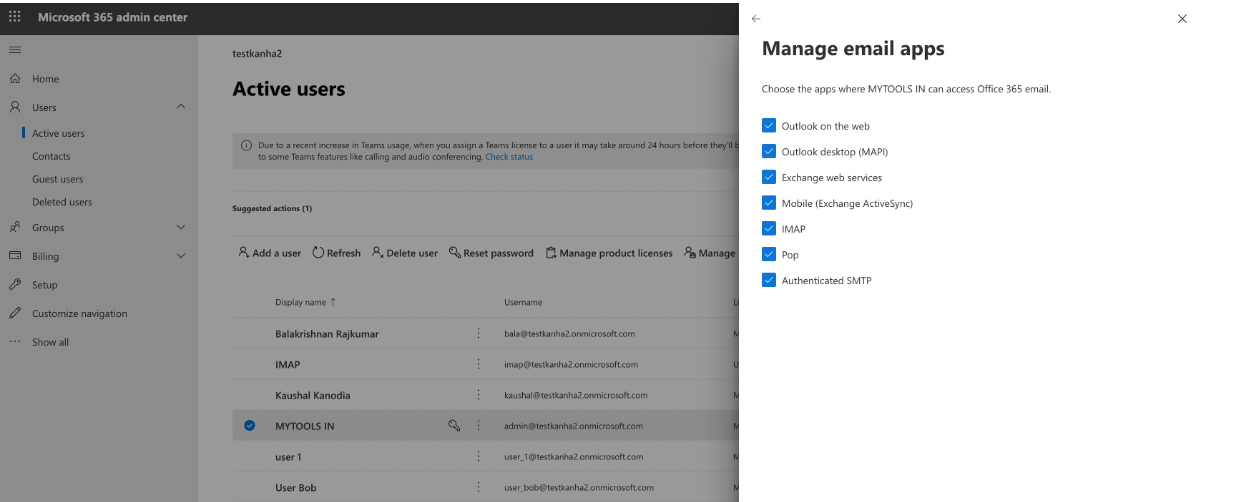Viewport: 1240px width, 502px height.
Task: Sort by Display name column header
Action: click(x=305, y=302)
